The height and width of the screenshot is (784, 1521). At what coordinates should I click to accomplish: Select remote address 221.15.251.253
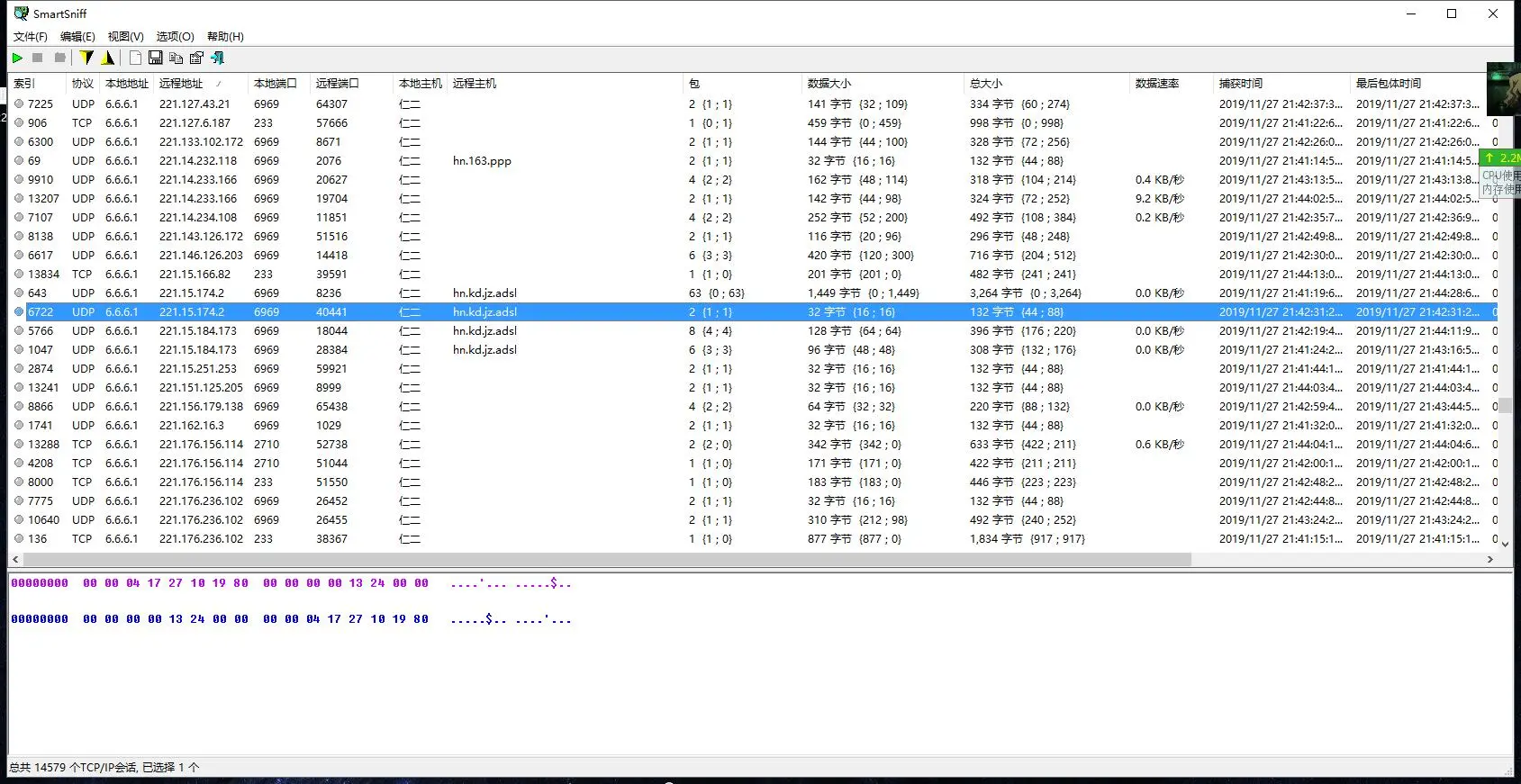tap(198, 368)
